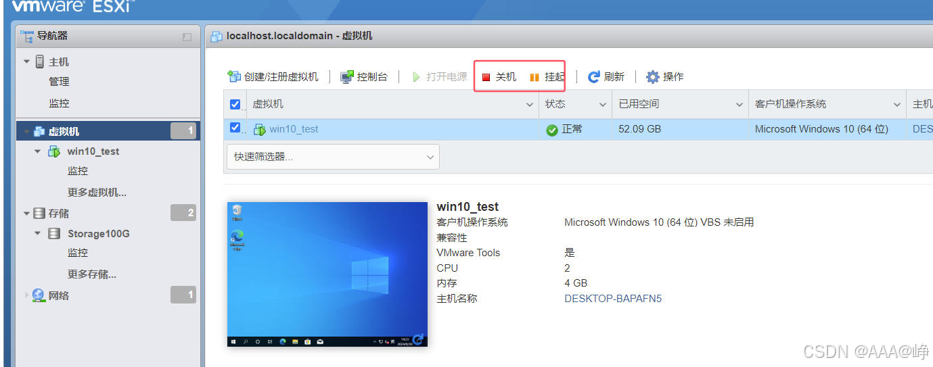Open the 虚拟机 column dropdown arrow
933x367 pixels.
coord(530,105)
